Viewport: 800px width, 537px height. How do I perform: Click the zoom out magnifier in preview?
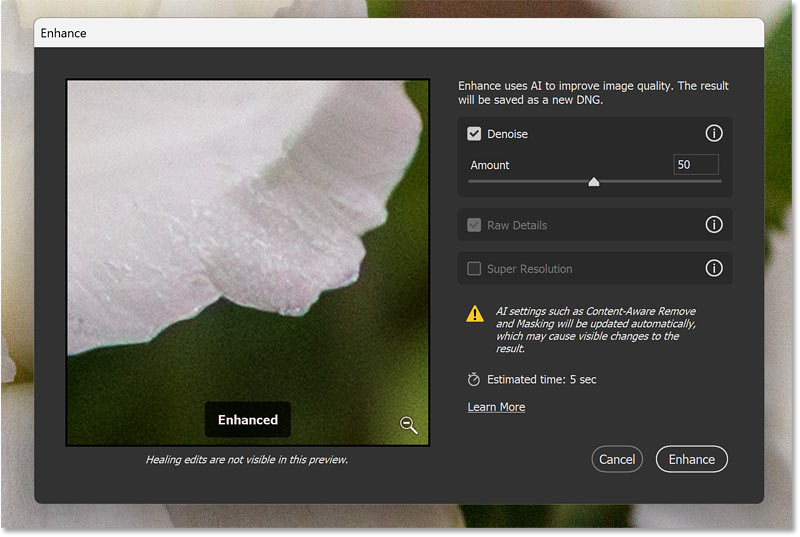(408, 425)
